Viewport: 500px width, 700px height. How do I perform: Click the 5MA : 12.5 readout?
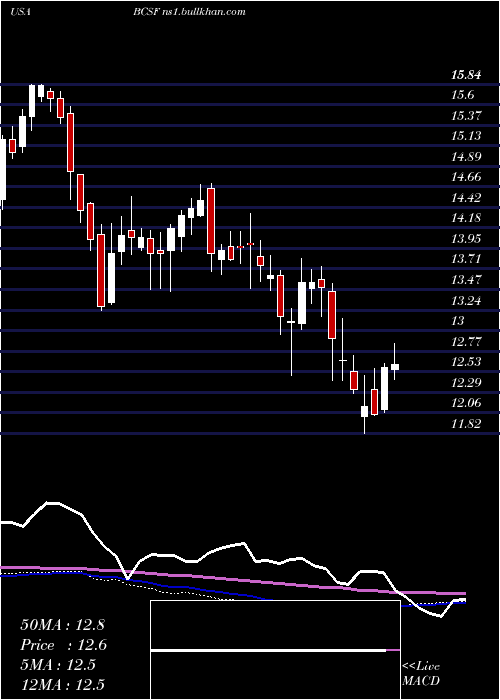(x=58, y=665)
